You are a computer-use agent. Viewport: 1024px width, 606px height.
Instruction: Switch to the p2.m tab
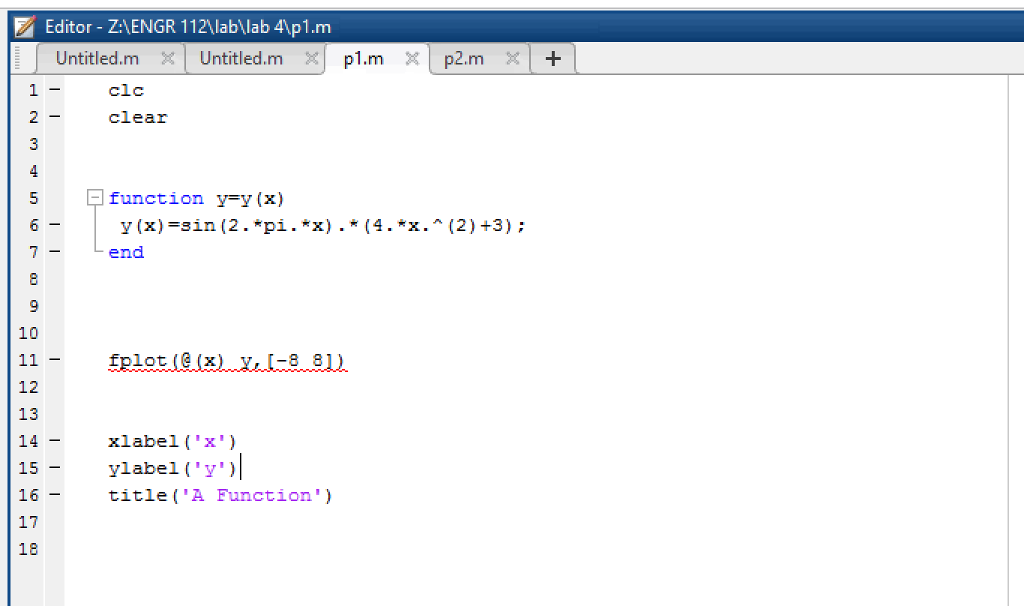(x=464, y=58)
